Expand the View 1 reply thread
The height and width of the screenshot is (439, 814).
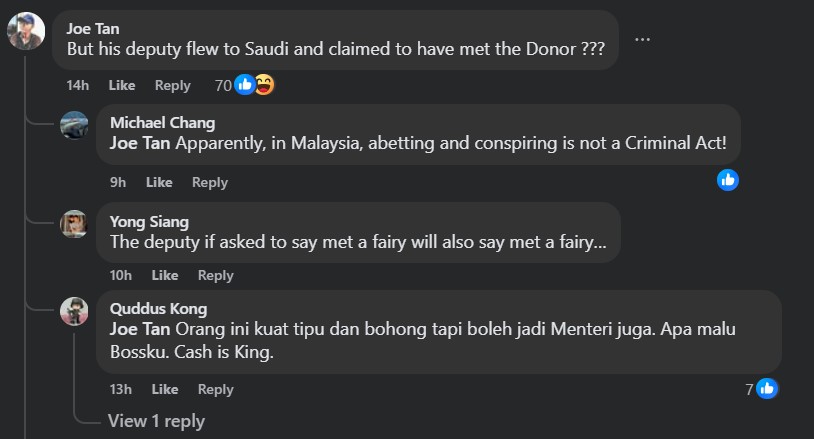pyautogui.click(x=156, y=420)
